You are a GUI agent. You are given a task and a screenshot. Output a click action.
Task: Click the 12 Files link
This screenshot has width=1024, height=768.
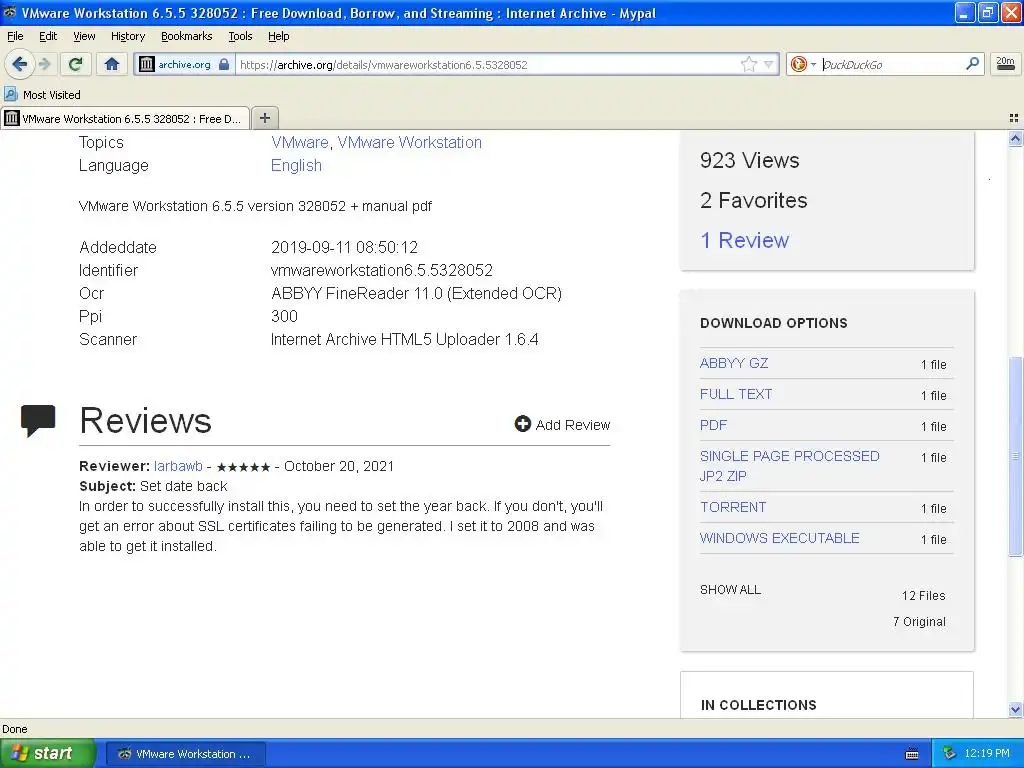pos(923,596)
